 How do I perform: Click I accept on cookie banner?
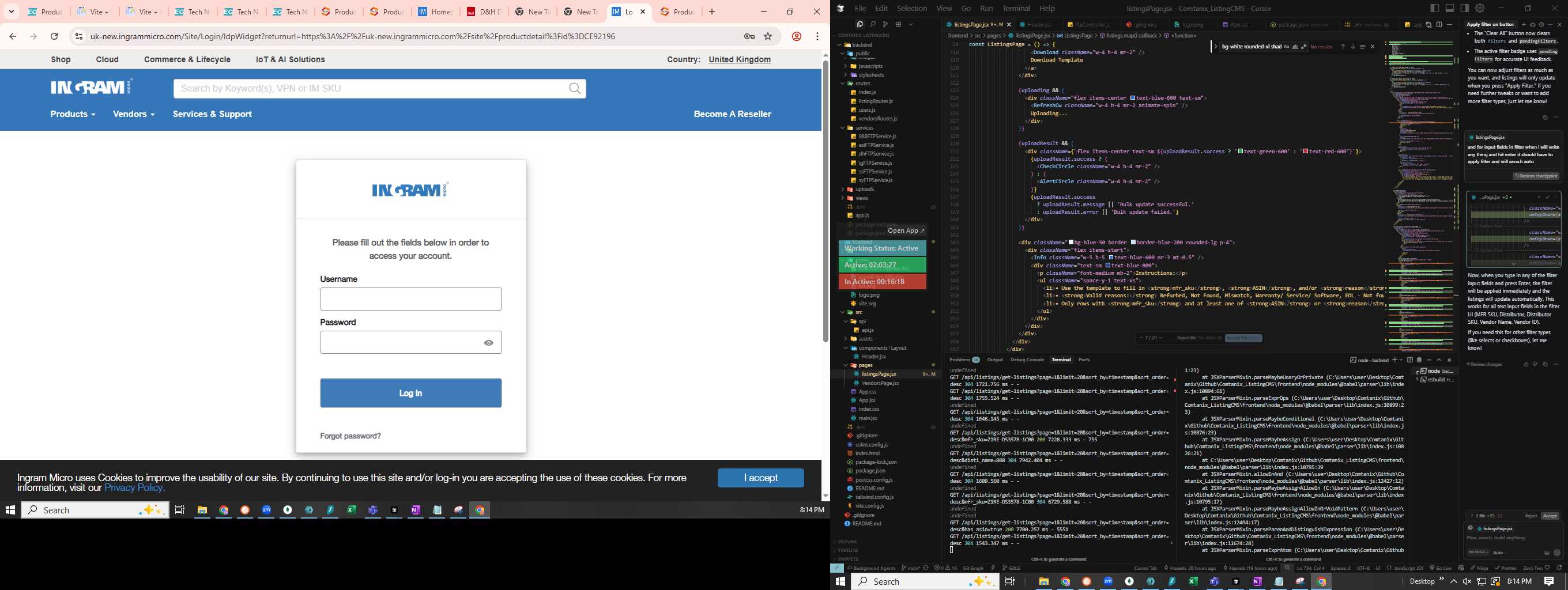coord(760,478)
